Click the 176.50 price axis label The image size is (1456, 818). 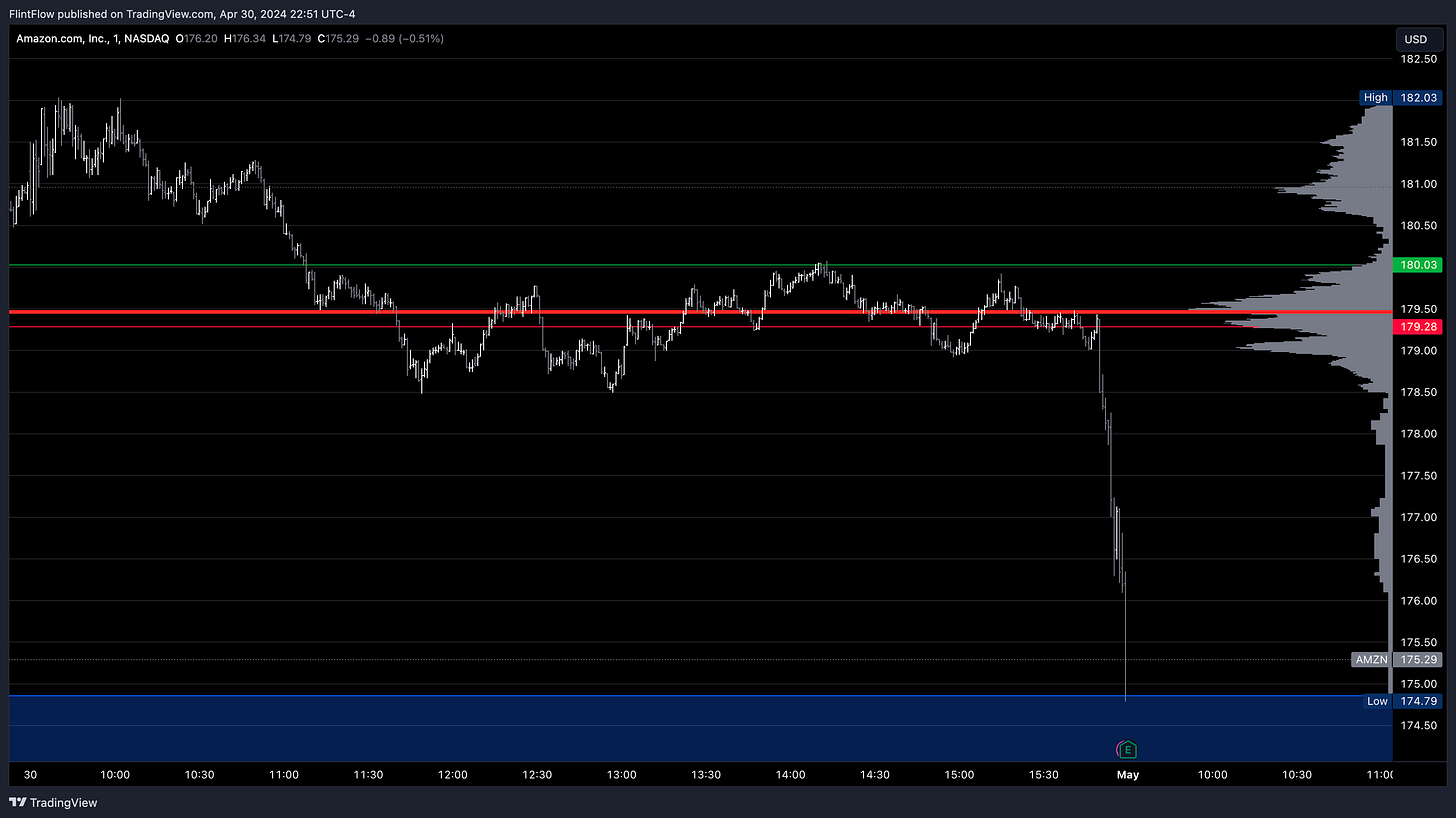1420,559
